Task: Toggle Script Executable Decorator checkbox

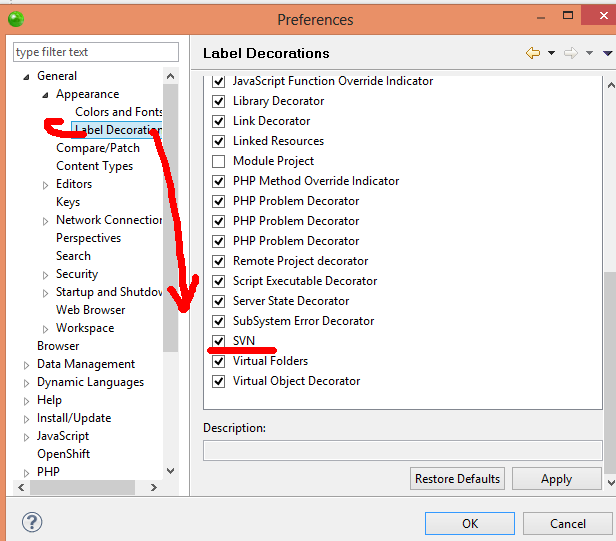Action: pyautogui.click(x=219, y=281)
